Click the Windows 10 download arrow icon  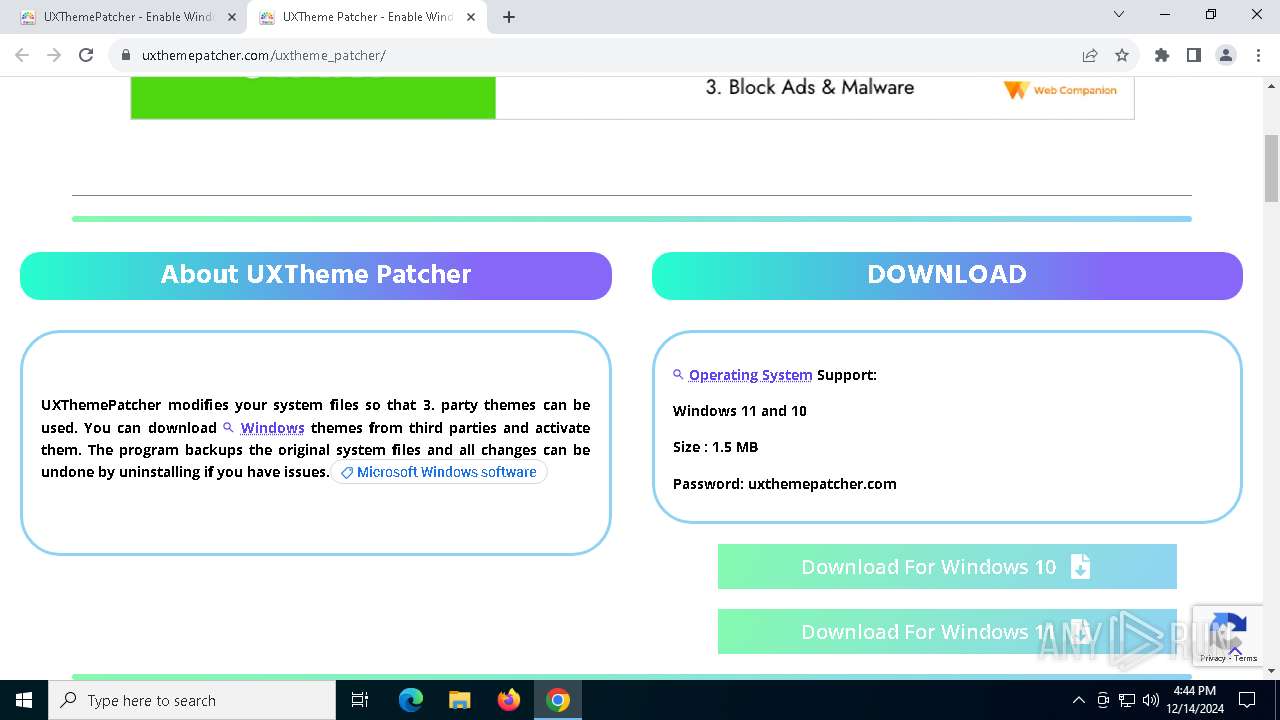[1080, 567]
